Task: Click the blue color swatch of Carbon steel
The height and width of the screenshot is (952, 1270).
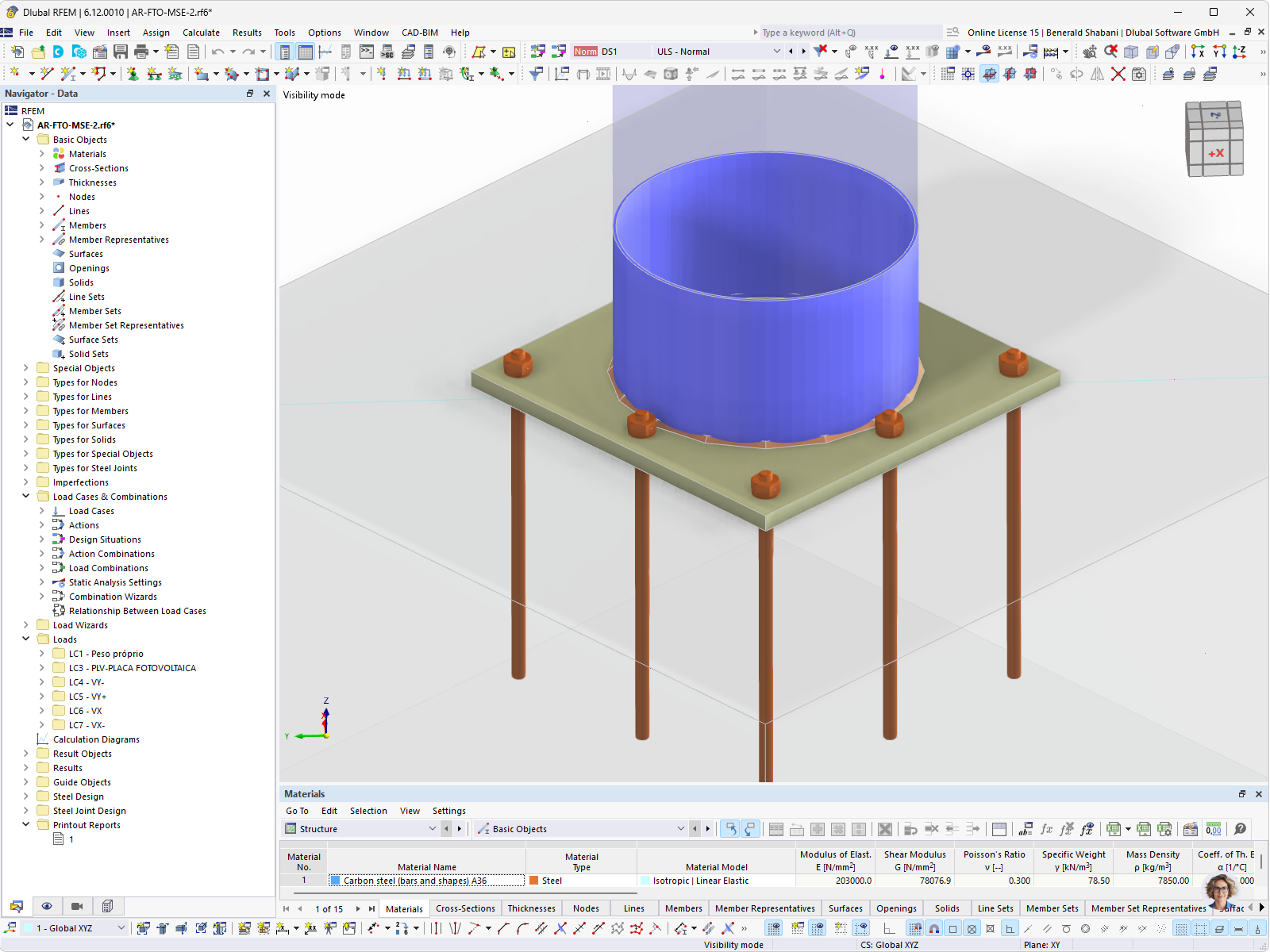Action: click(336, 881)
